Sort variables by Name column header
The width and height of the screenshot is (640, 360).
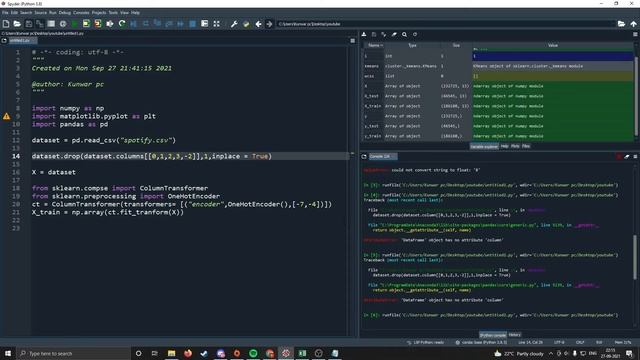tap(374, 45)
